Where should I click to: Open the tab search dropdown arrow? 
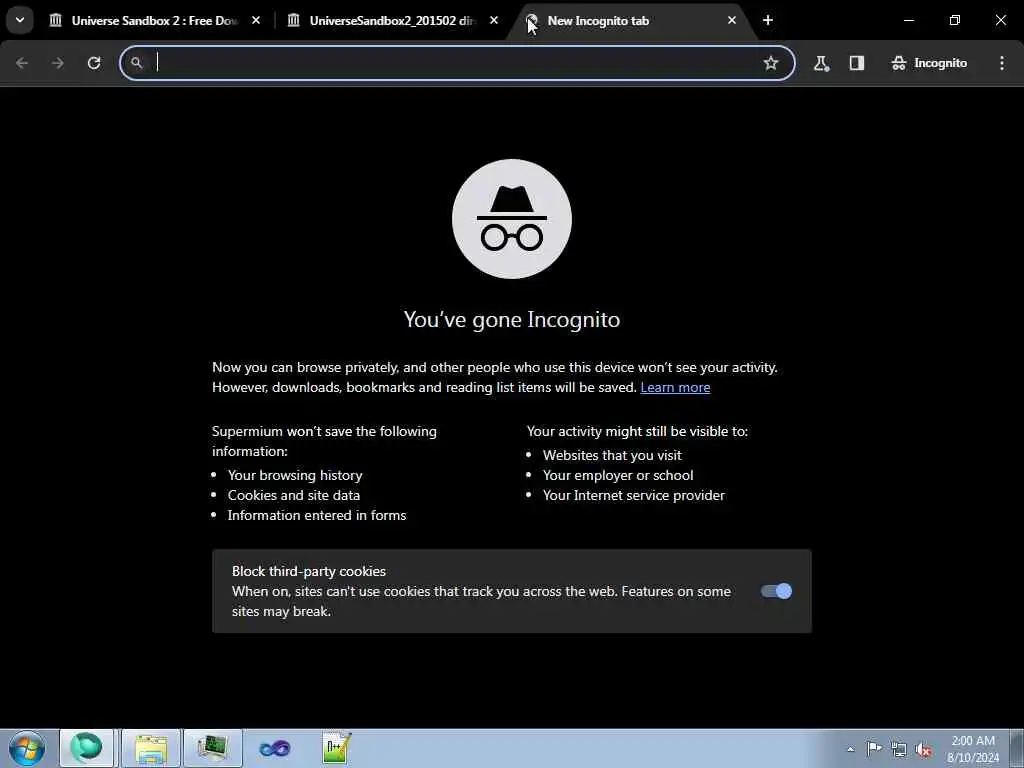(20, 20)
